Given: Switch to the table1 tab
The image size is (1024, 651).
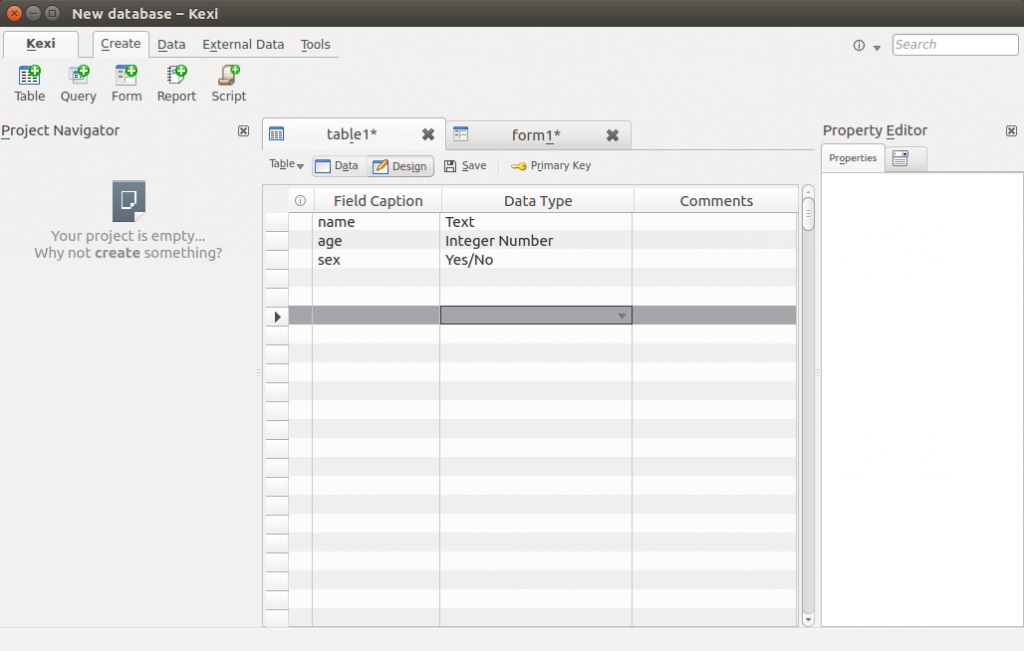Looking at the screenshot, I should [351, 134].
